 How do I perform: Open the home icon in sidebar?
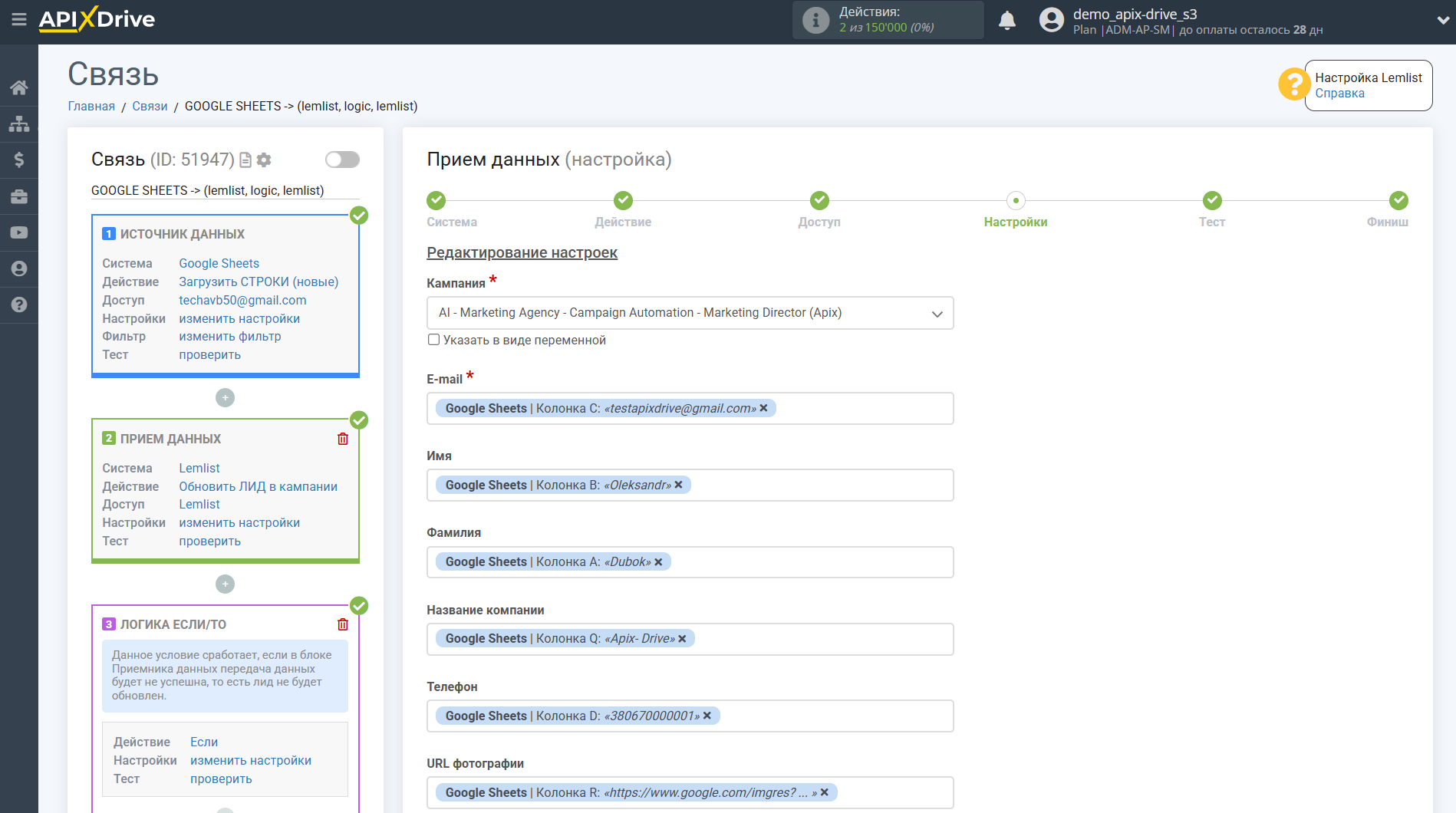coord(19,87)
